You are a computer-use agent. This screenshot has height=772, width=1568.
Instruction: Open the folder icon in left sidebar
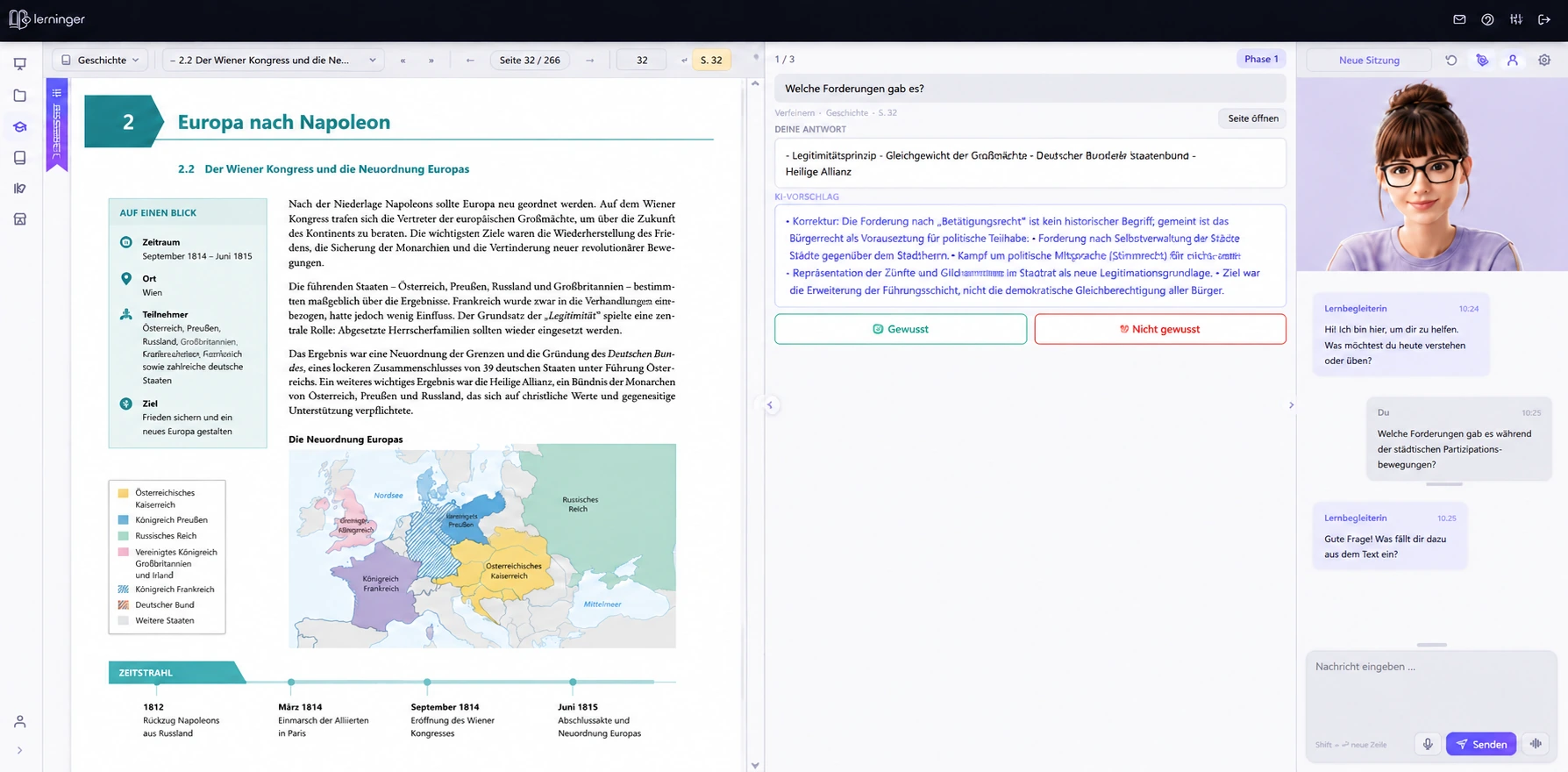(20, 96)
